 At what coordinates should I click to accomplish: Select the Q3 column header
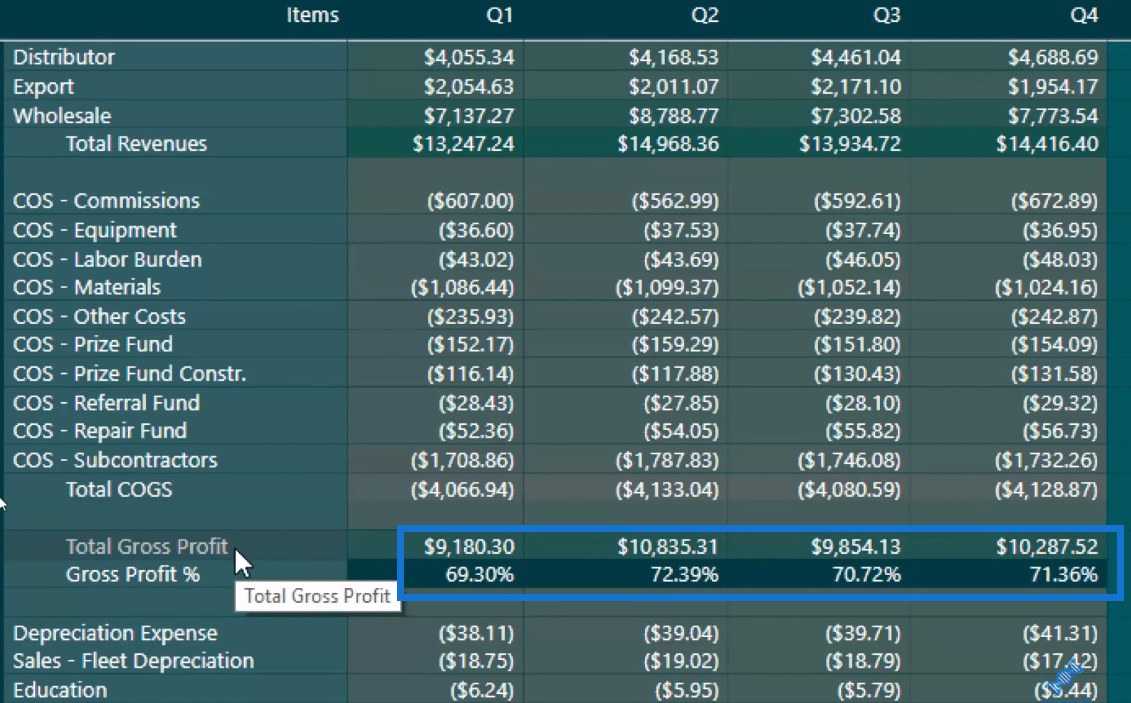[x=886, y=15]
